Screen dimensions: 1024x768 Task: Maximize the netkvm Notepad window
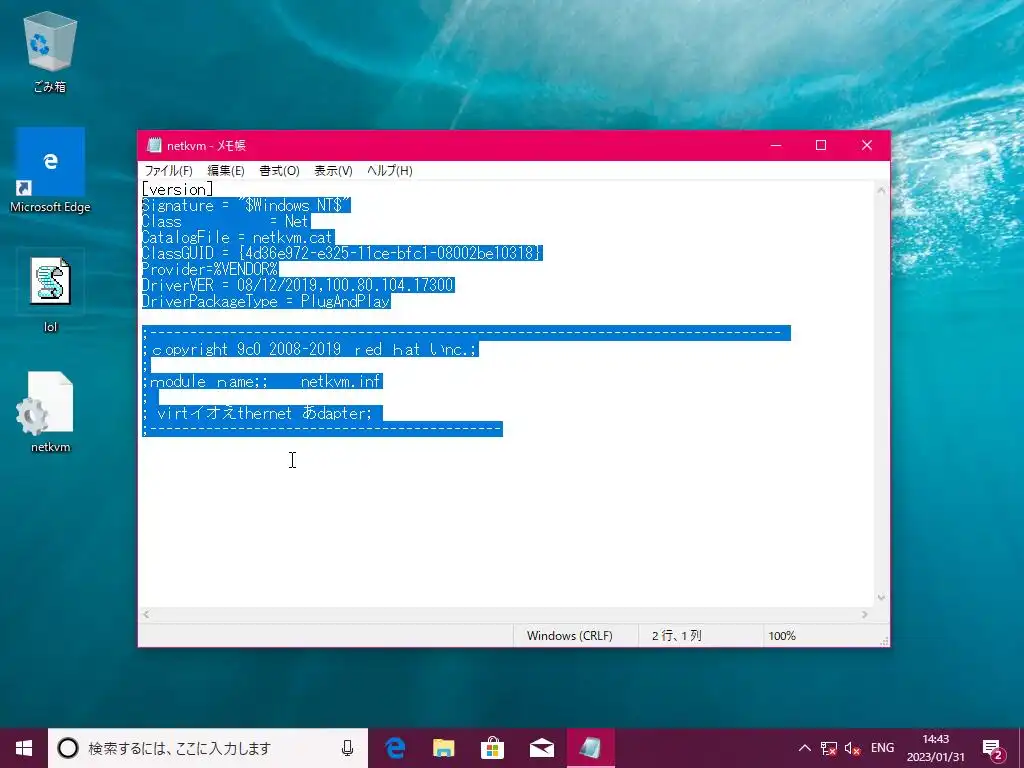coord(821,145)
